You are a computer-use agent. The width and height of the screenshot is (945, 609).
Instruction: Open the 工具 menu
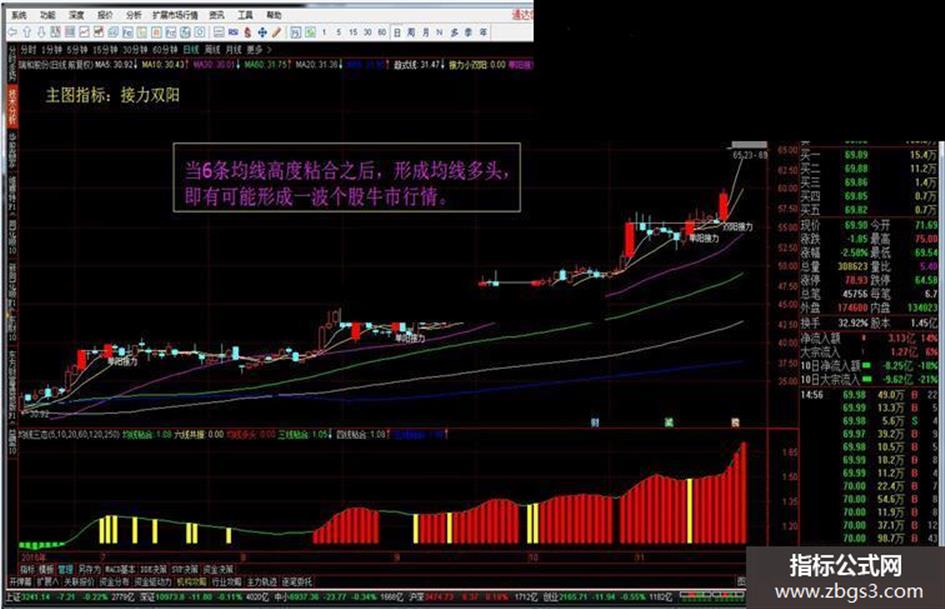(x=245, y=15)
